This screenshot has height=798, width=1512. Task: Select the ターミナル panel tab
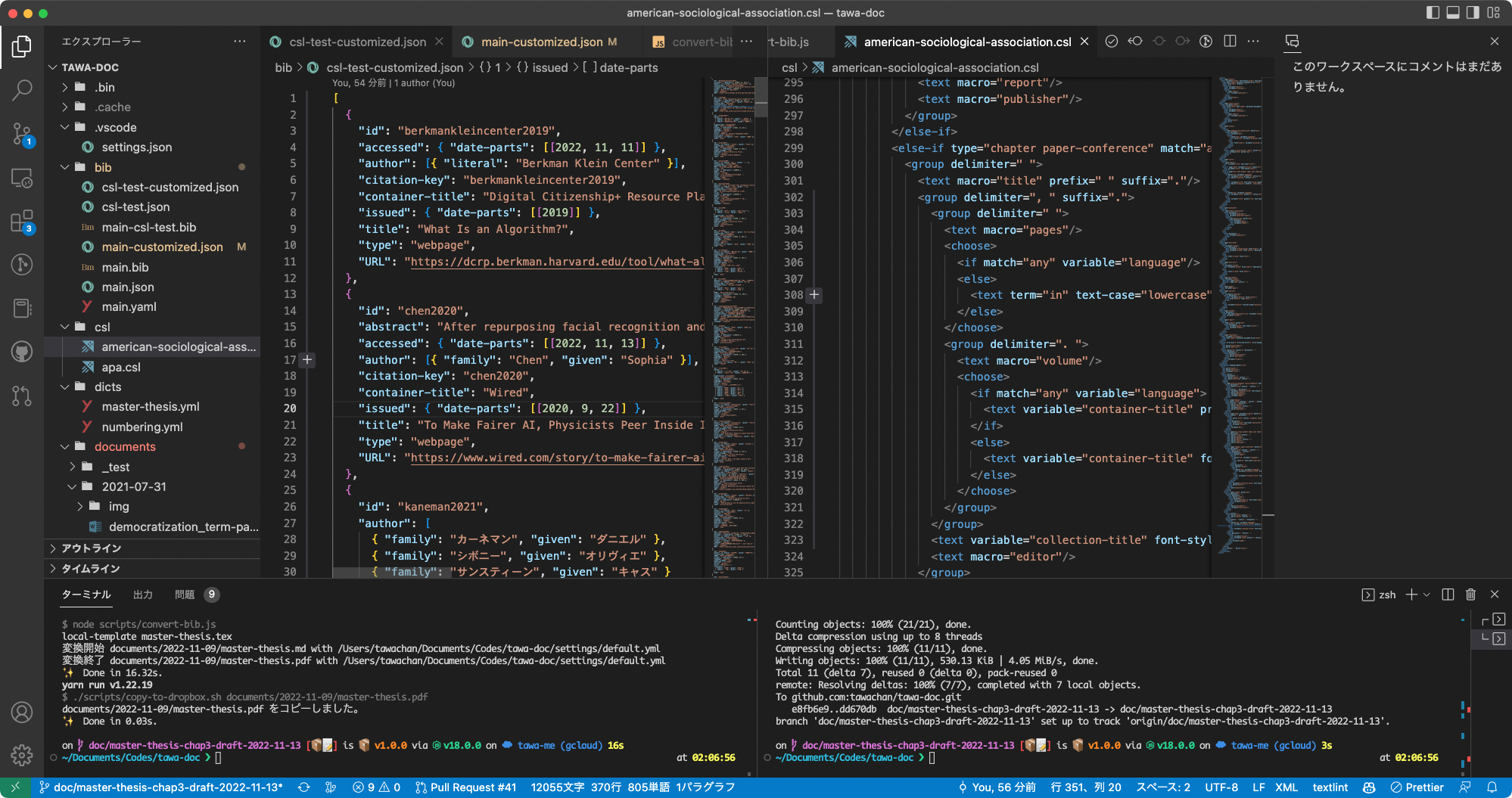[86, 595]
